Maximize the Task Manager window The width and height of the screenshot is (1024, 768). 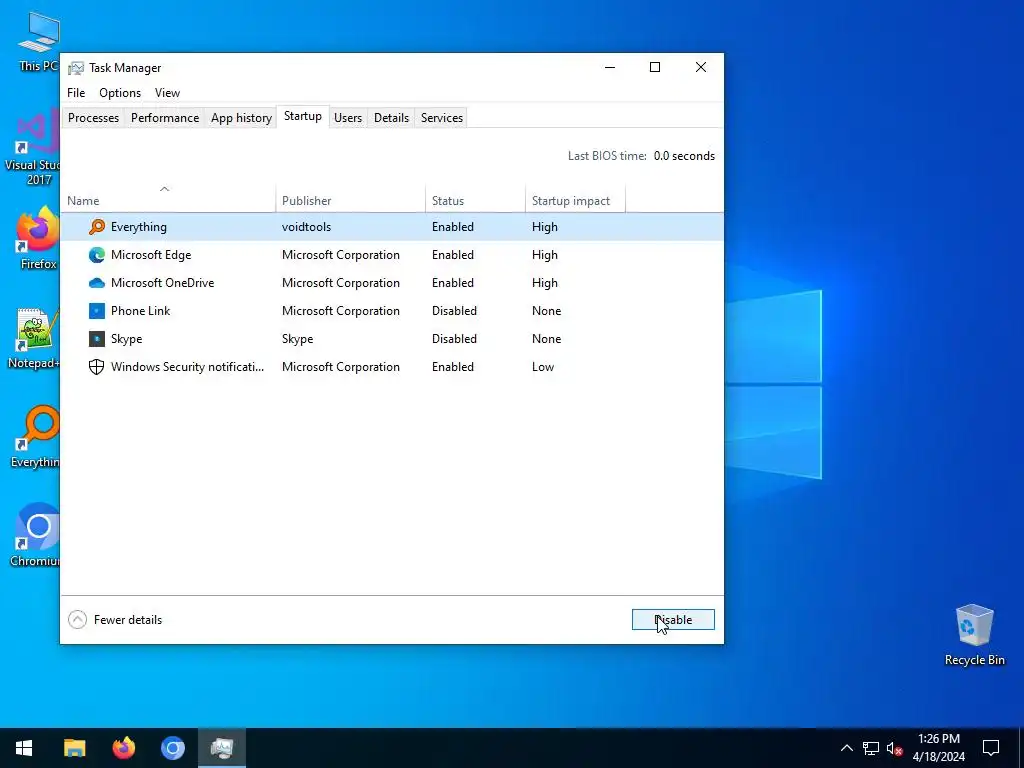click(655, 67)
